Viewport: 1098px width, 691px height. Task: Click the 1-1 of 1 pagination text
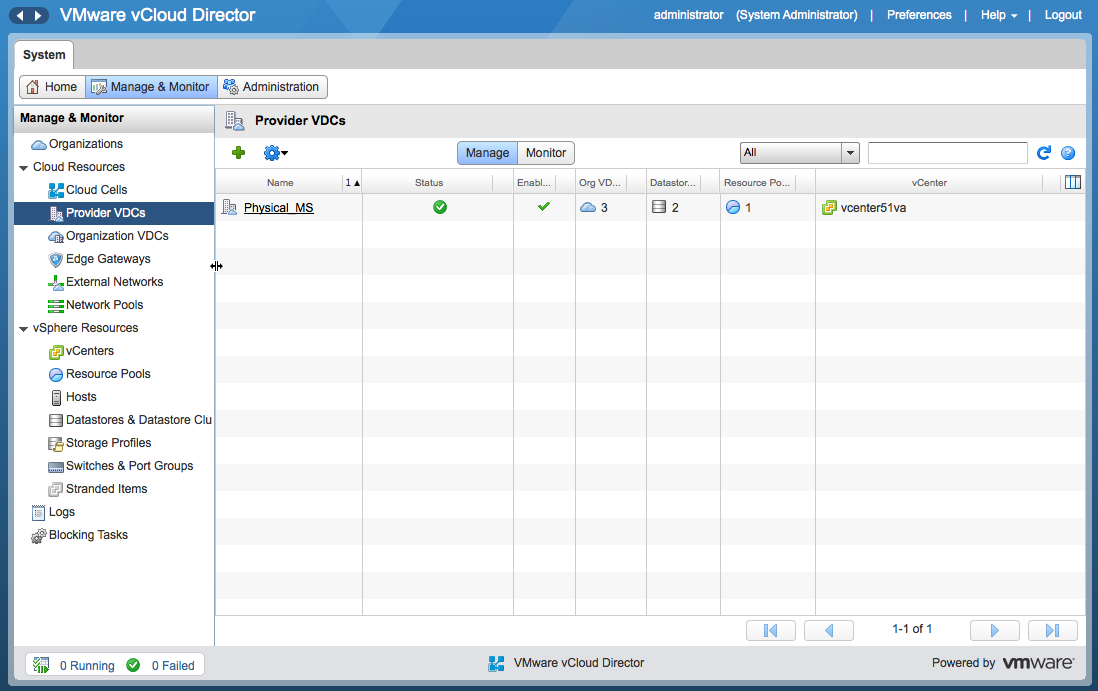[912, 629]
